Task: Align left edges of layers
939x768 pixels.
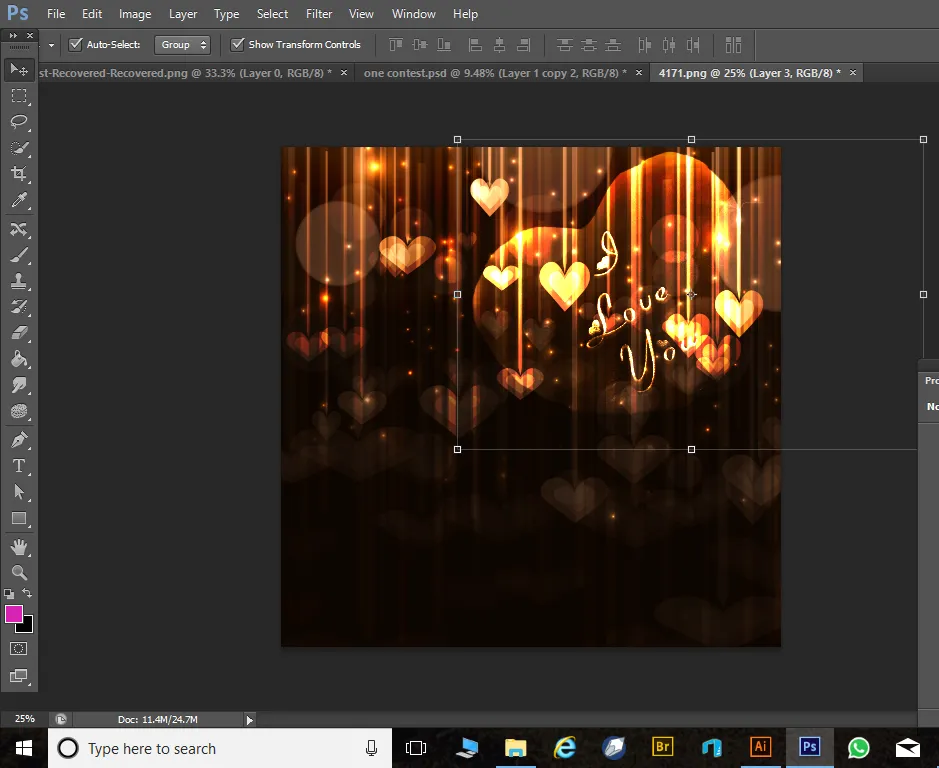Action: (475, 45)
